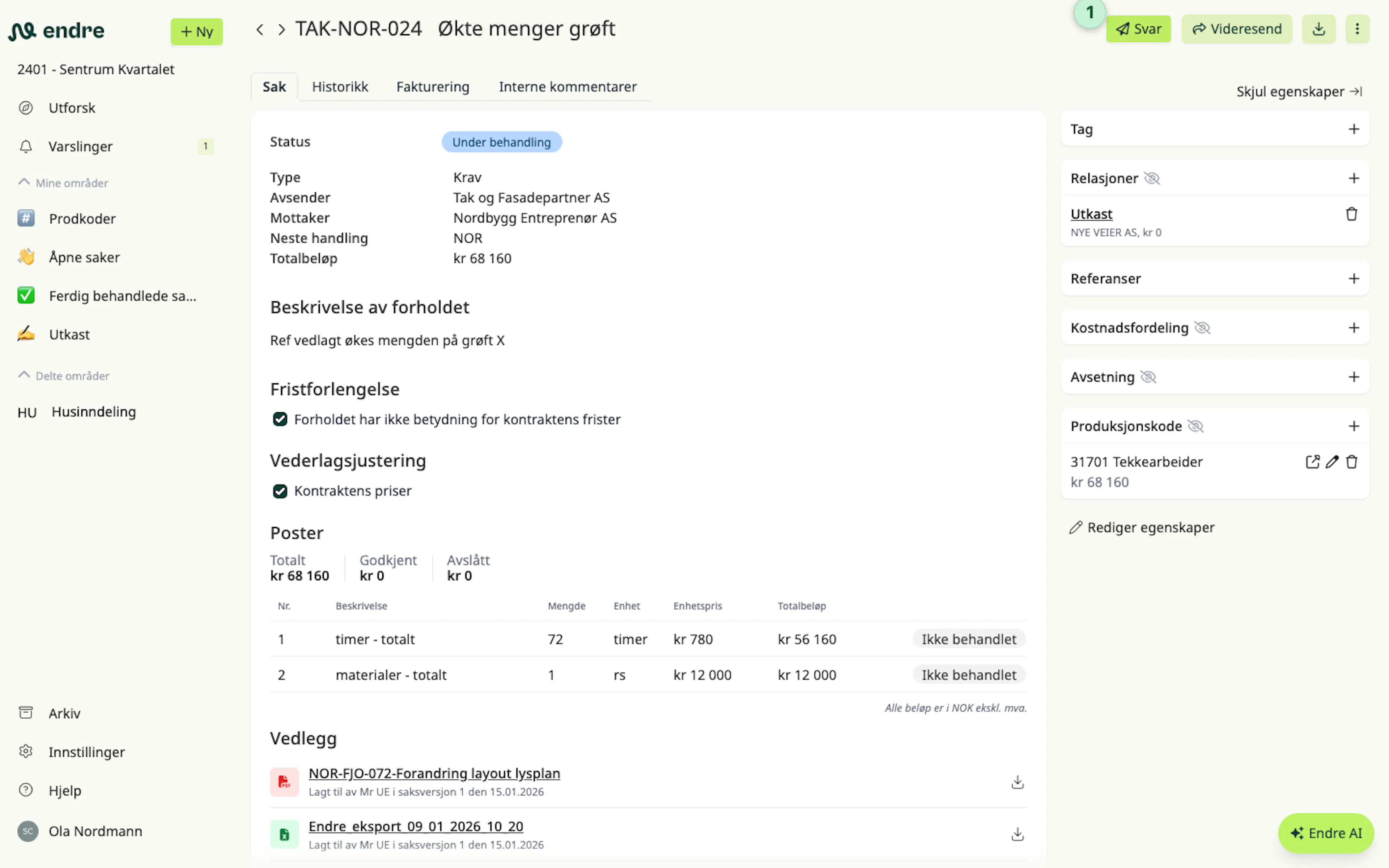Delete the Utkast relation
This screenshot has height=868, width=1389.
point(1352,214)
